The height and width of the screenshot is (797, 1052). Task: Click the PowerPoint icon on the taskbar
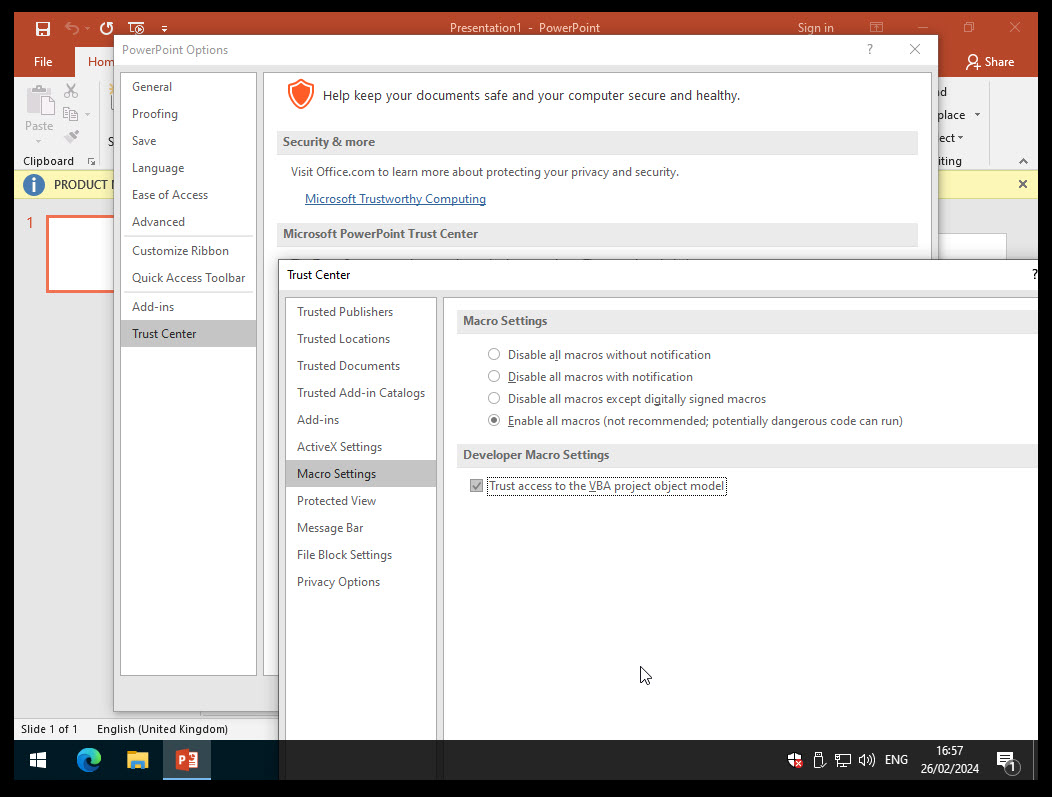click(186, 760)
